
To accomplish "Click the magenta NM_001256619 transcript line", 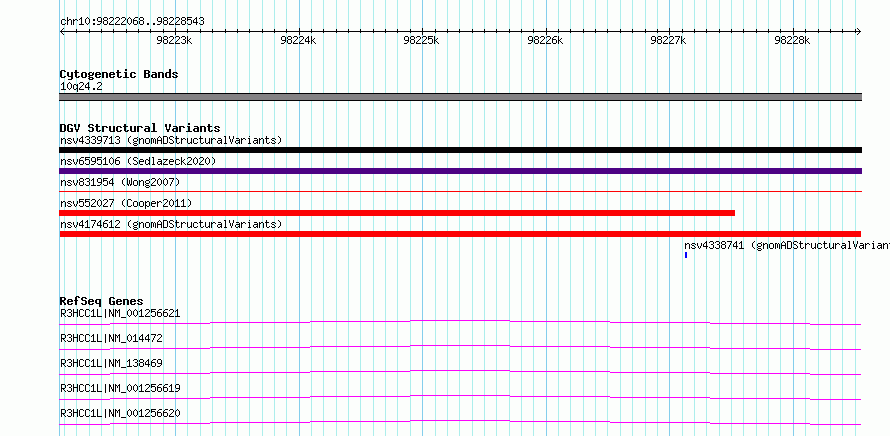I will point(460,397).
